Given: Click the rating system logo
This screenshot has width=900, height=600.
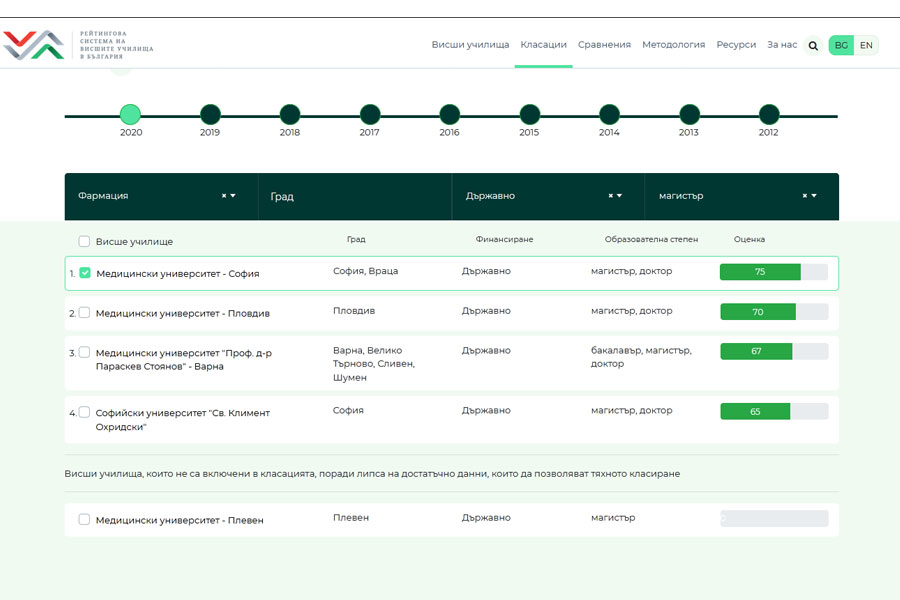Looking at the screenshot, I should [79, 45].
